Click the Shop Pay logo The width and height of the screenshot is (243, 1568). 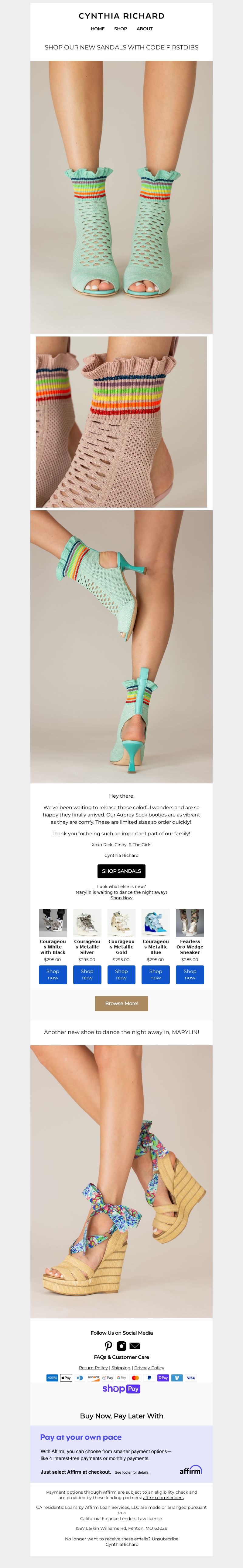(x=121, y=1388)
